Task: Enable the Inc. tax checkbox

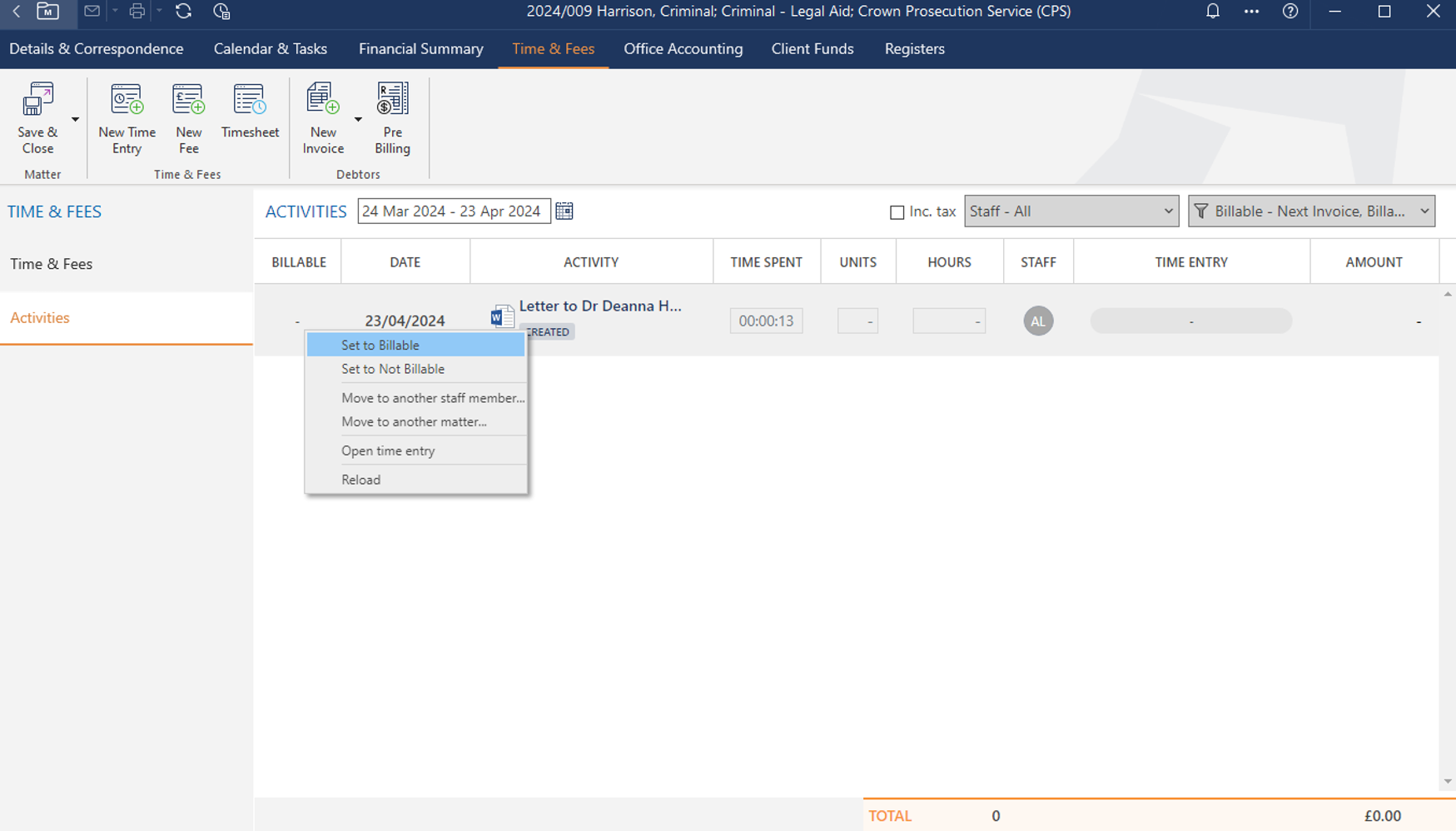Action: click(897, 212)
